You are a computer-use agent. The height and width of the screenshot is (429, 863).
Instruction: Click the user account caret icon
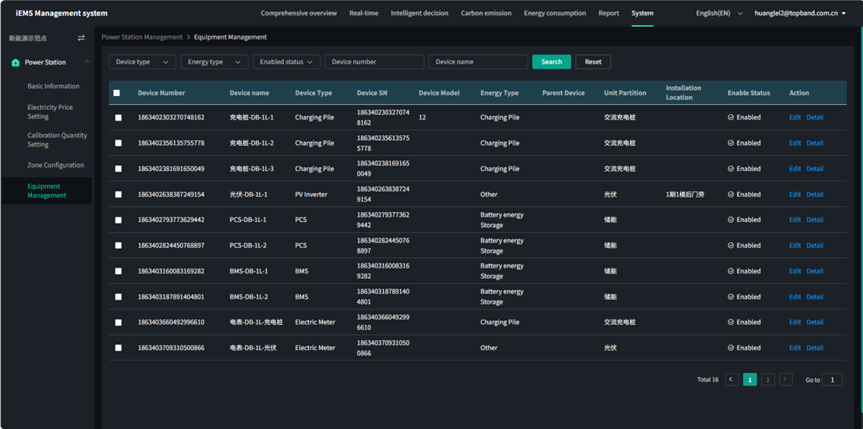(844, 14)
